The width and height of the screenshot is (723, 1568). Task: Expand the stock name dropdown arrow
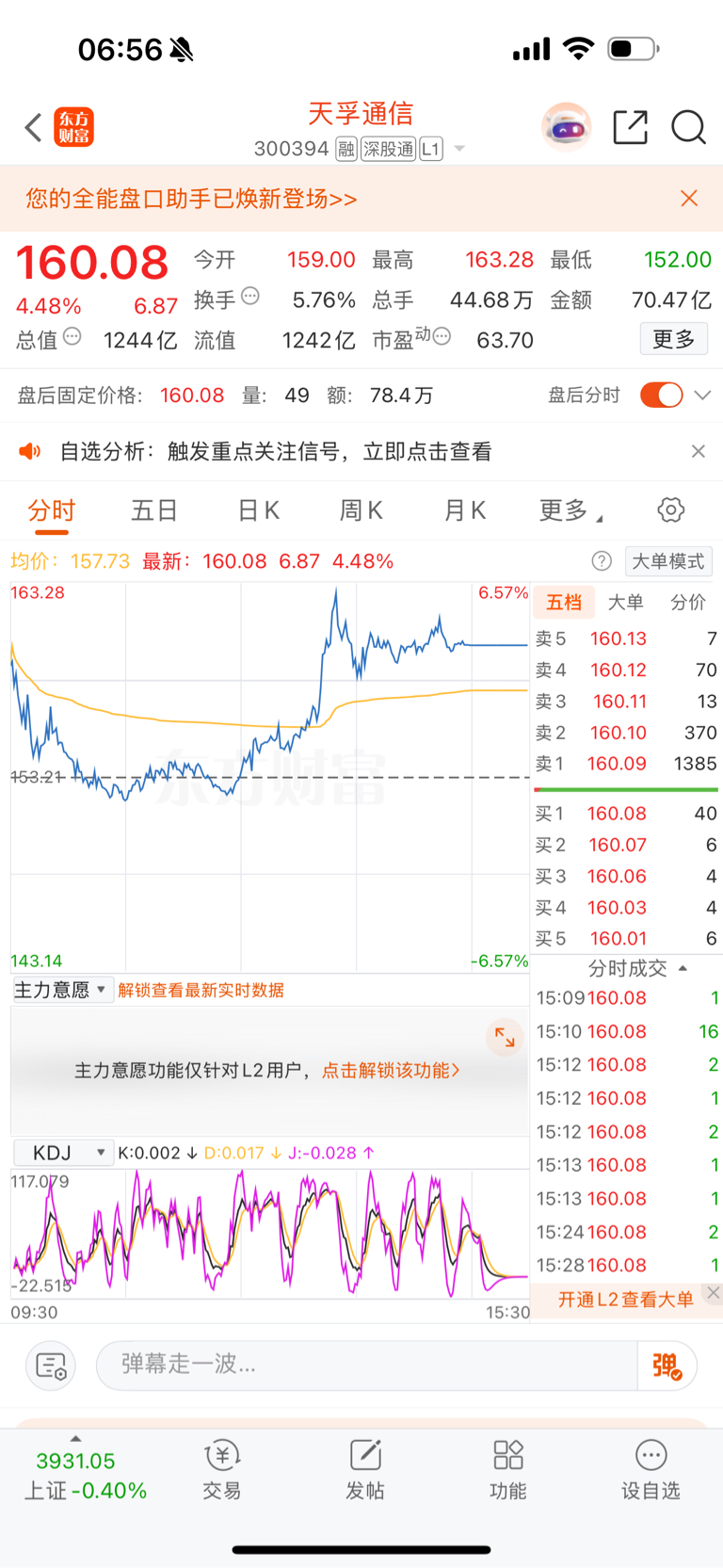click(x=459, y=149)
